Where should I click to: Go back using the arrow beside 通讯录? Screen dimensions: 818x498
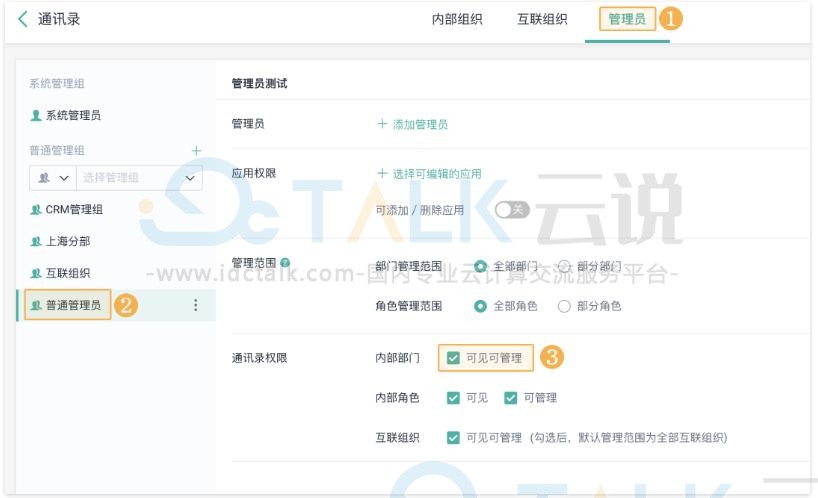pos(22,19)
